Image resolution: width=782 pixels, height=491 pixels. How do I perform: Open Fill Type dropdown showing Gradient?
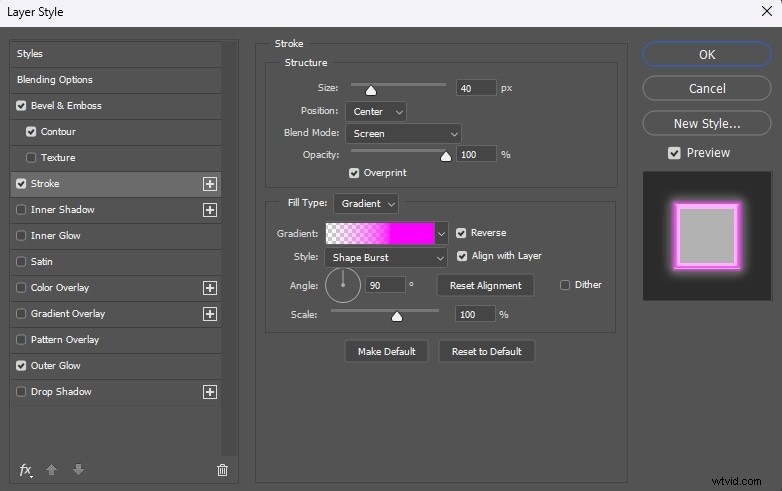coord(366,203)
